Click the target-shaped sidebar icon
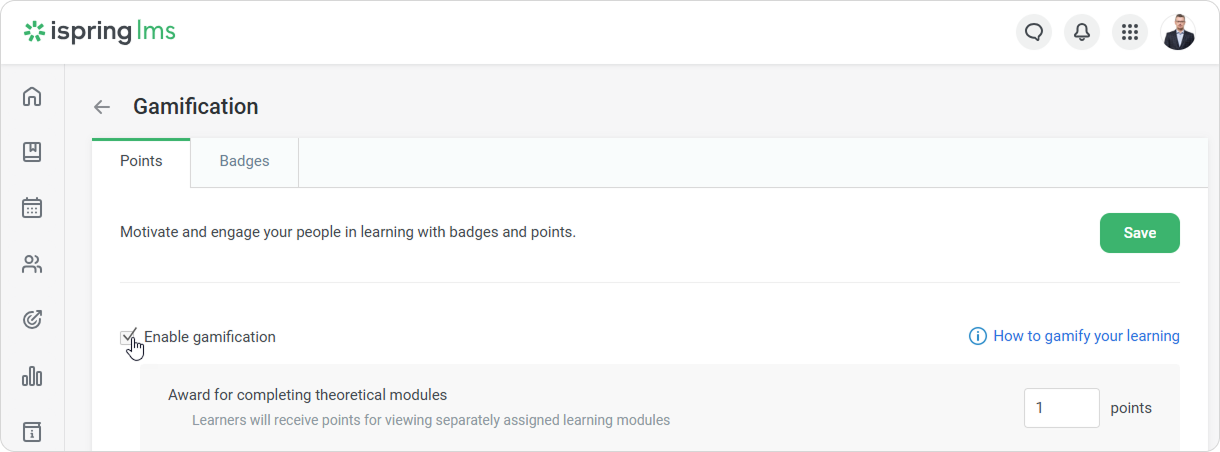Image resolution: width=1220 pixels, height=452 pixels. 32,320
